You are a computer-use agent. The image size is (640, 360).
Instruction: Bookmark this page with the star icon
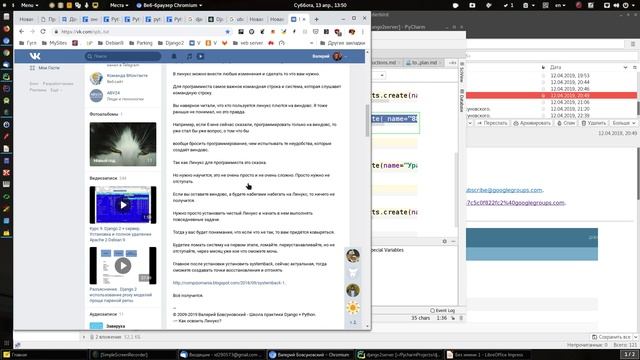click(x=228, y=31)
